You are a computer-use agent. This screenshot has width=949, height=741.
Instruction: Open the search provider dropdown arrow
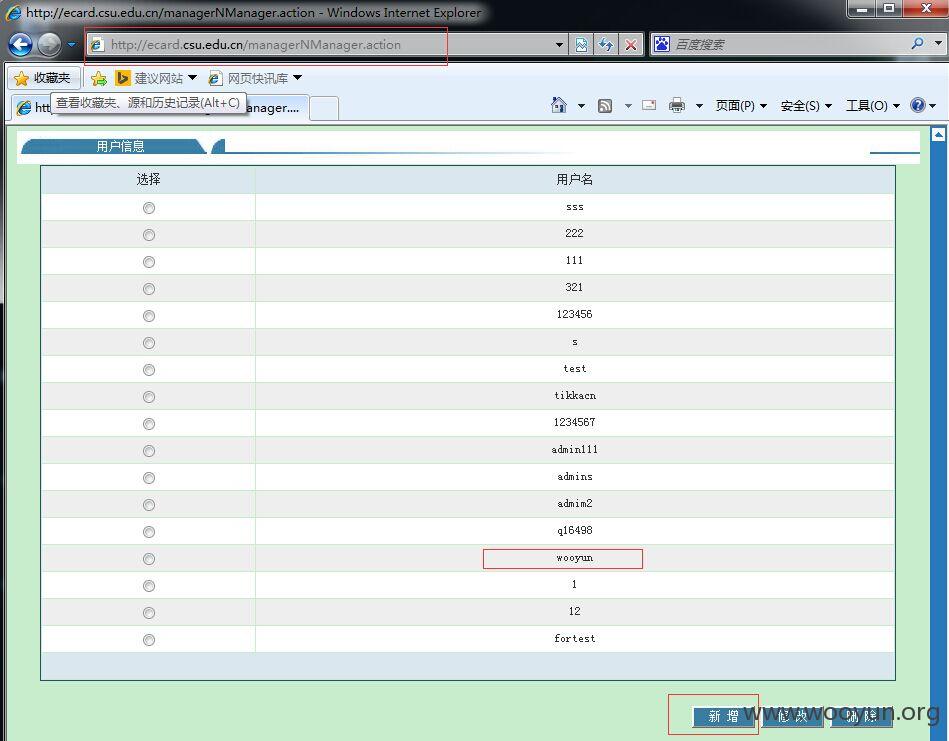coord(939,44)
